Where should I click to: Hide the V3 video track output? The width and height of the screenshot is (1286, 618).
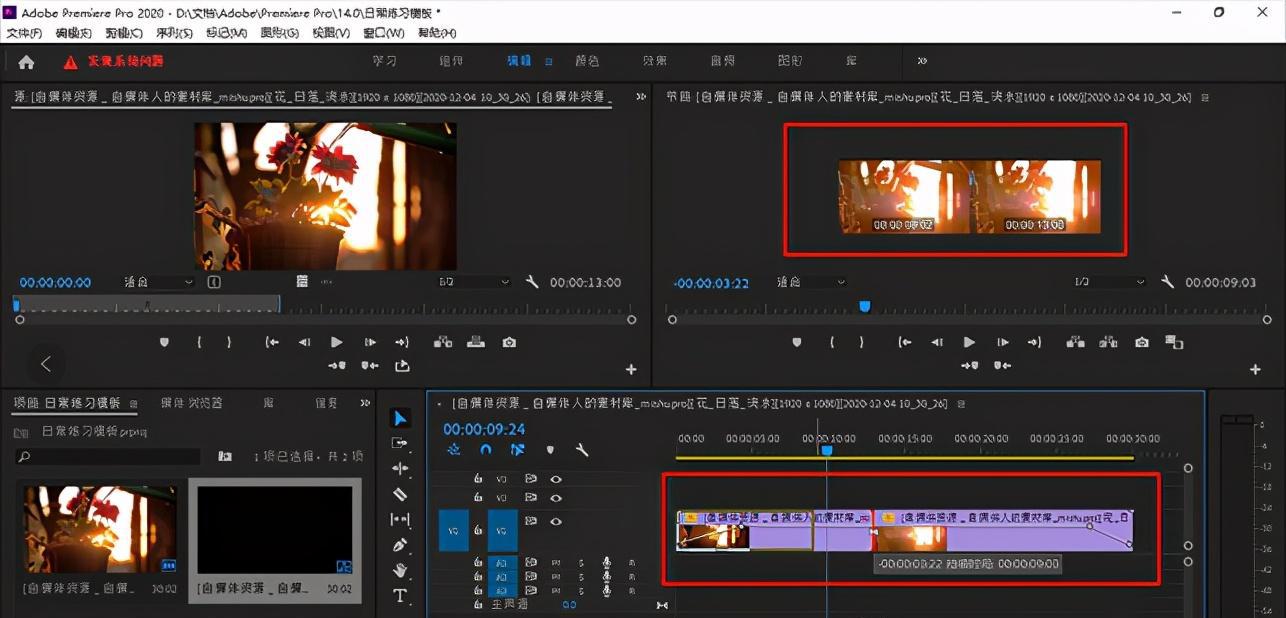(x=556, y=479)
